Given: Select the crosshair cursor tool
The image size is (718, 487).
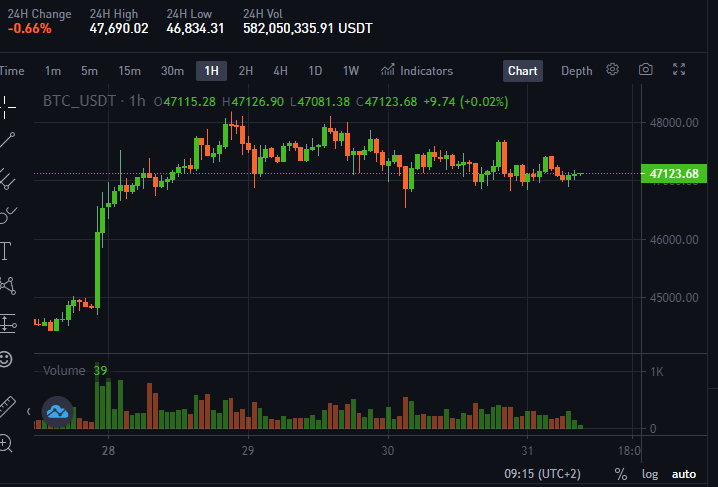Looking at the screenshot, I should tap(6, 107).
